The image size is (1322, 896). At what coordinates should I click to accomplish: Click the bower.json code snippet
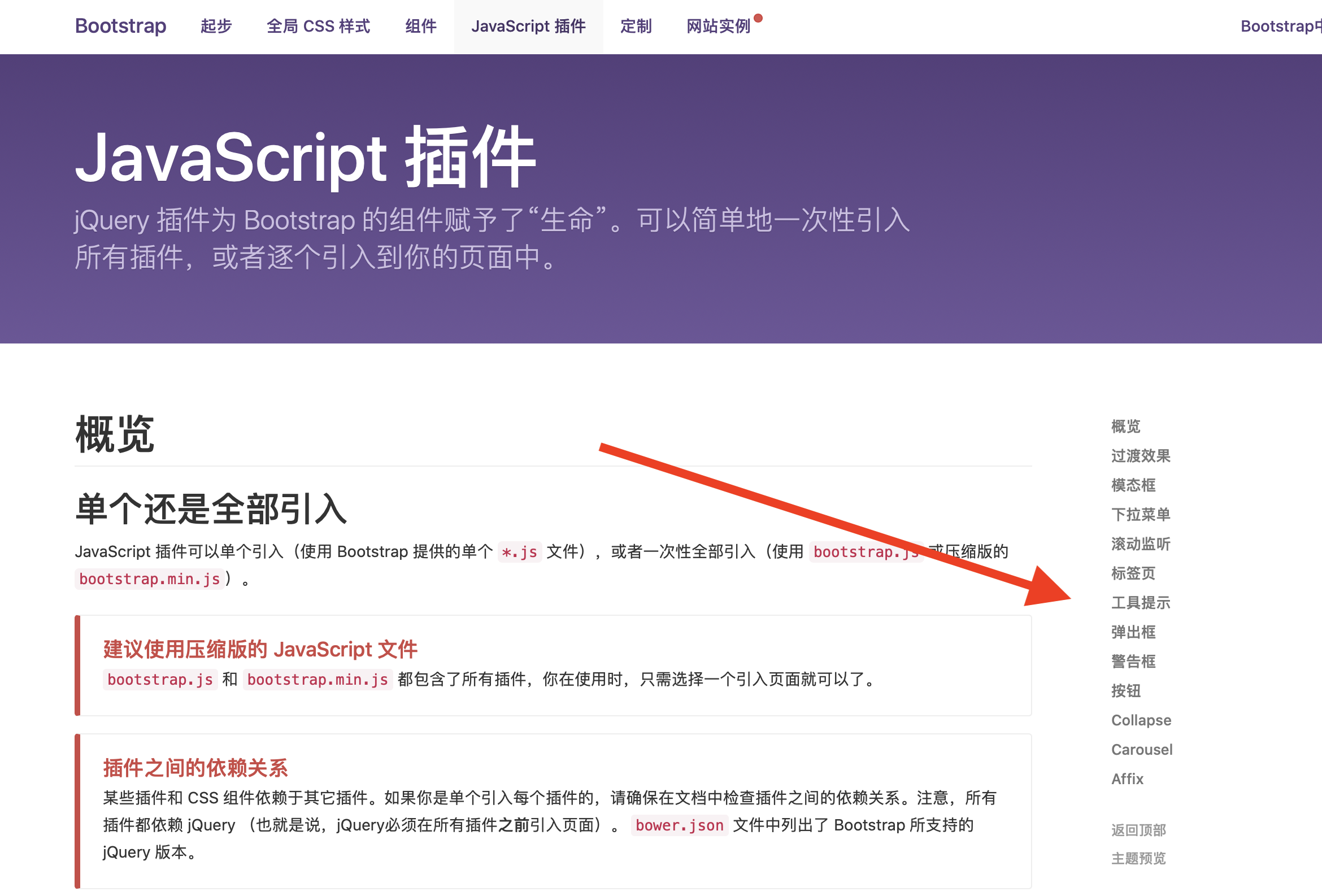pos(679,825)
